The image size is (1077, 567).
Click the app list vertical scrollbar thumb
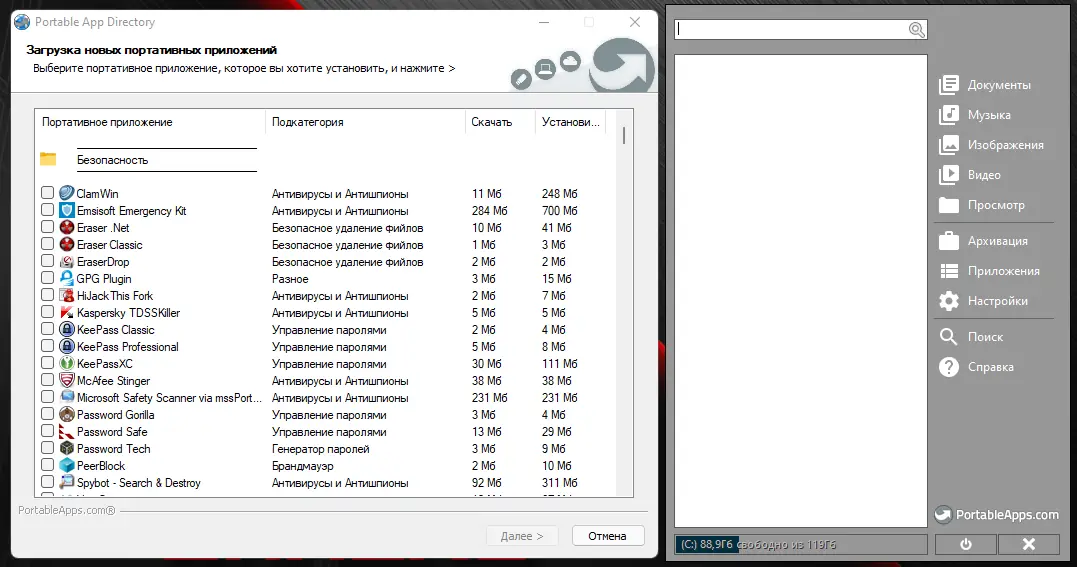pyautogui.click(x=624, y=135)
